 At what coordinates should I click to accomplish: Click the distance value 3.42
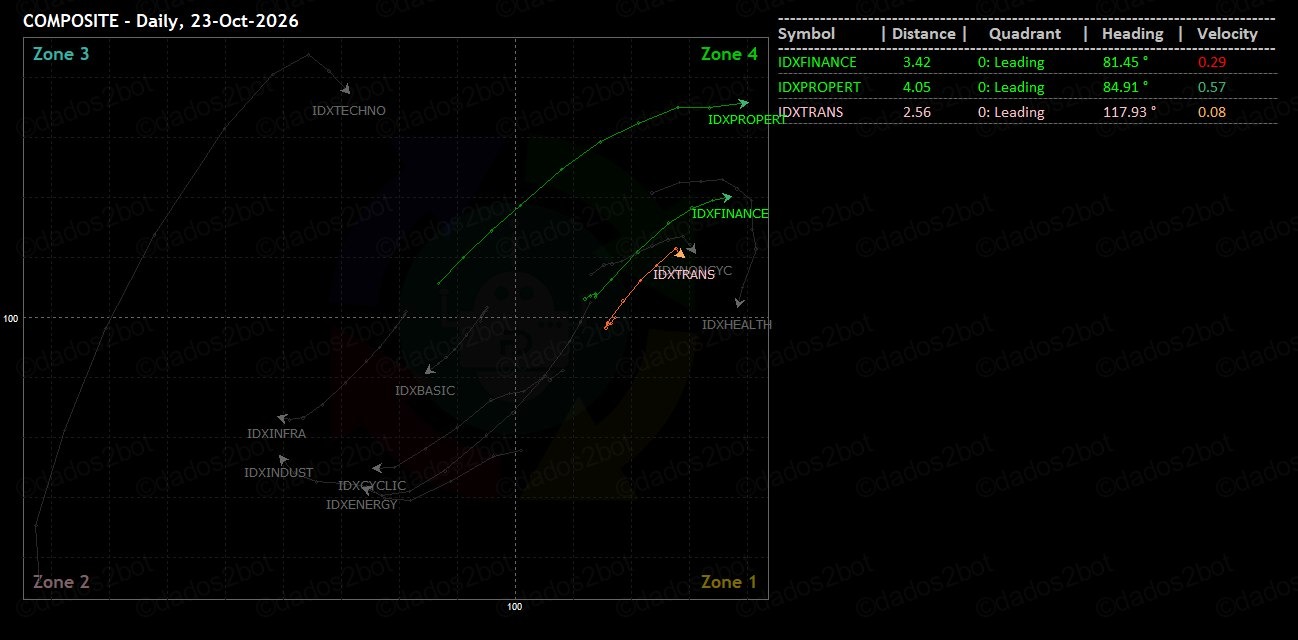(917, 62)
